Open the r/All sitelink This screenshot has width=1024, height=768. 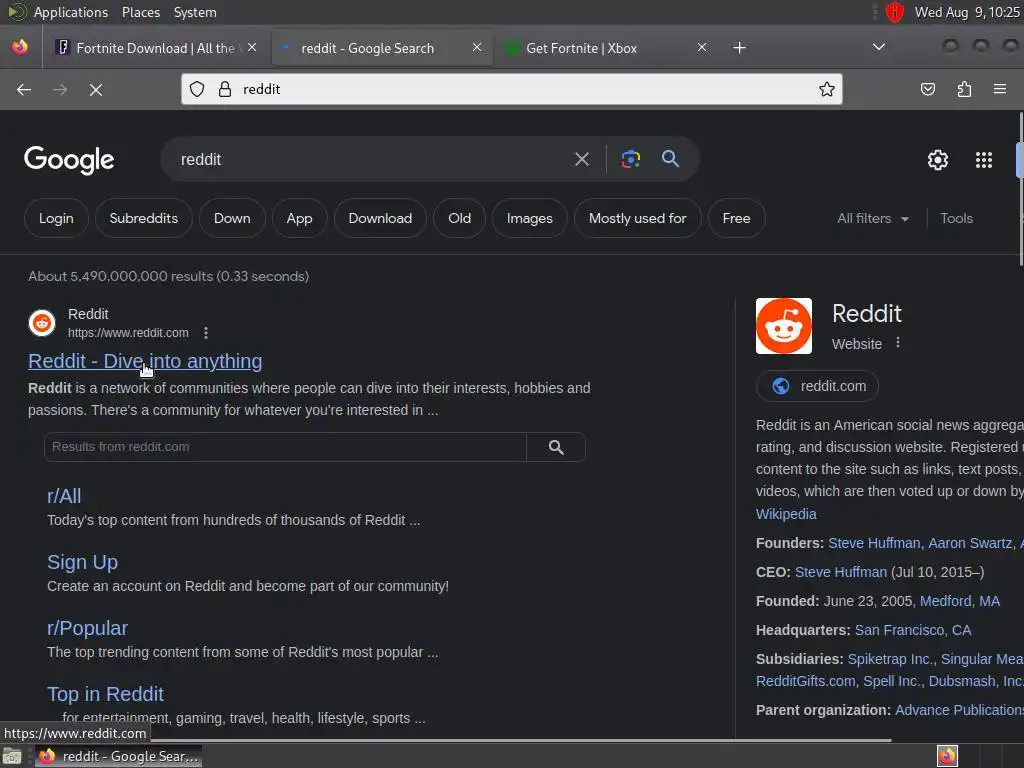[64, 496]
